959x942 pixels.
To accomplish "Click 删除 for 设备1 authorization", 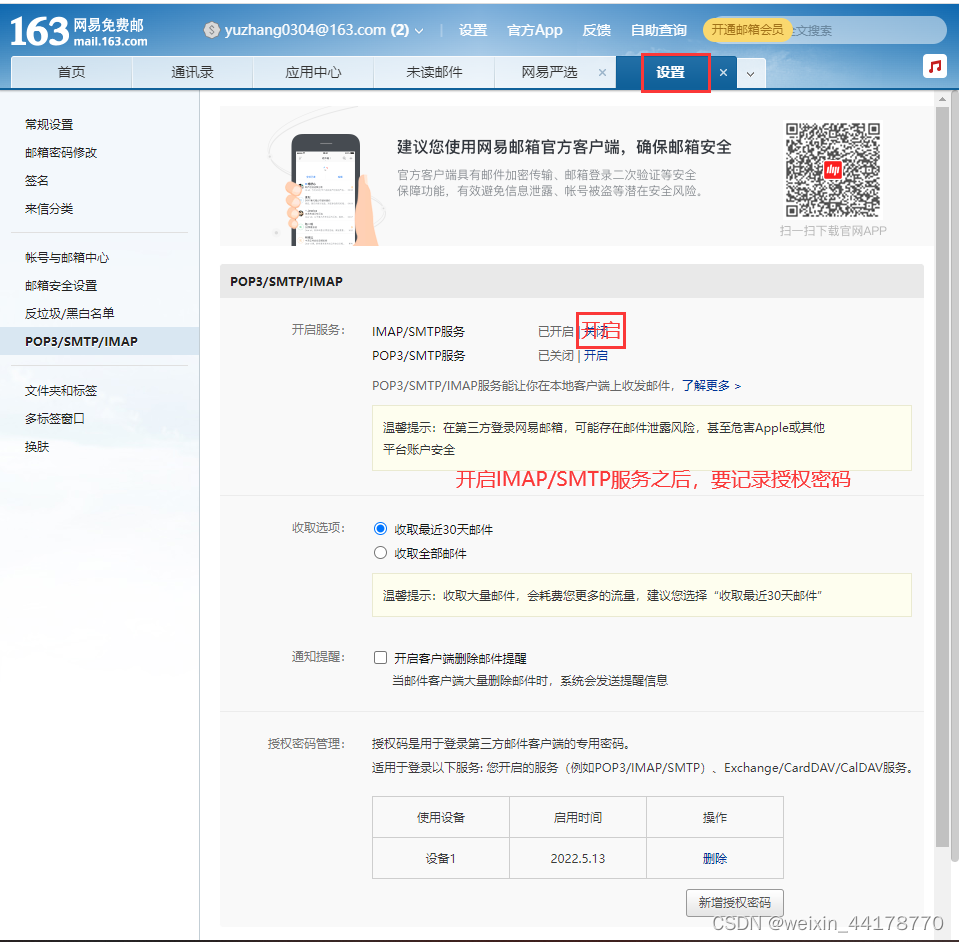I will [715, 858].
